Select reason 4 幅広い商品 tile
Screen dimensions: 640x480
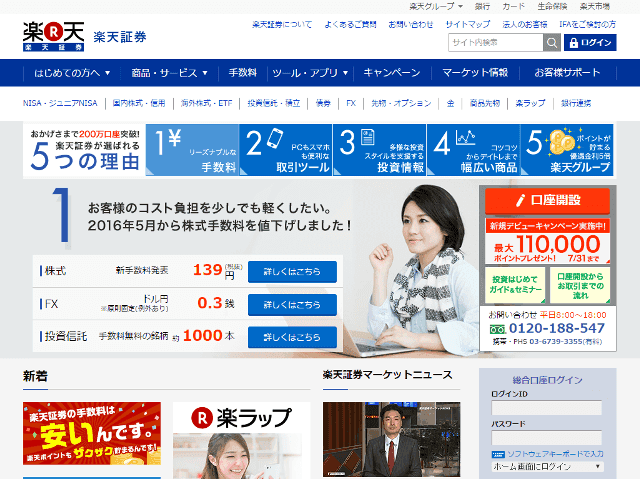tap(473, 150)
